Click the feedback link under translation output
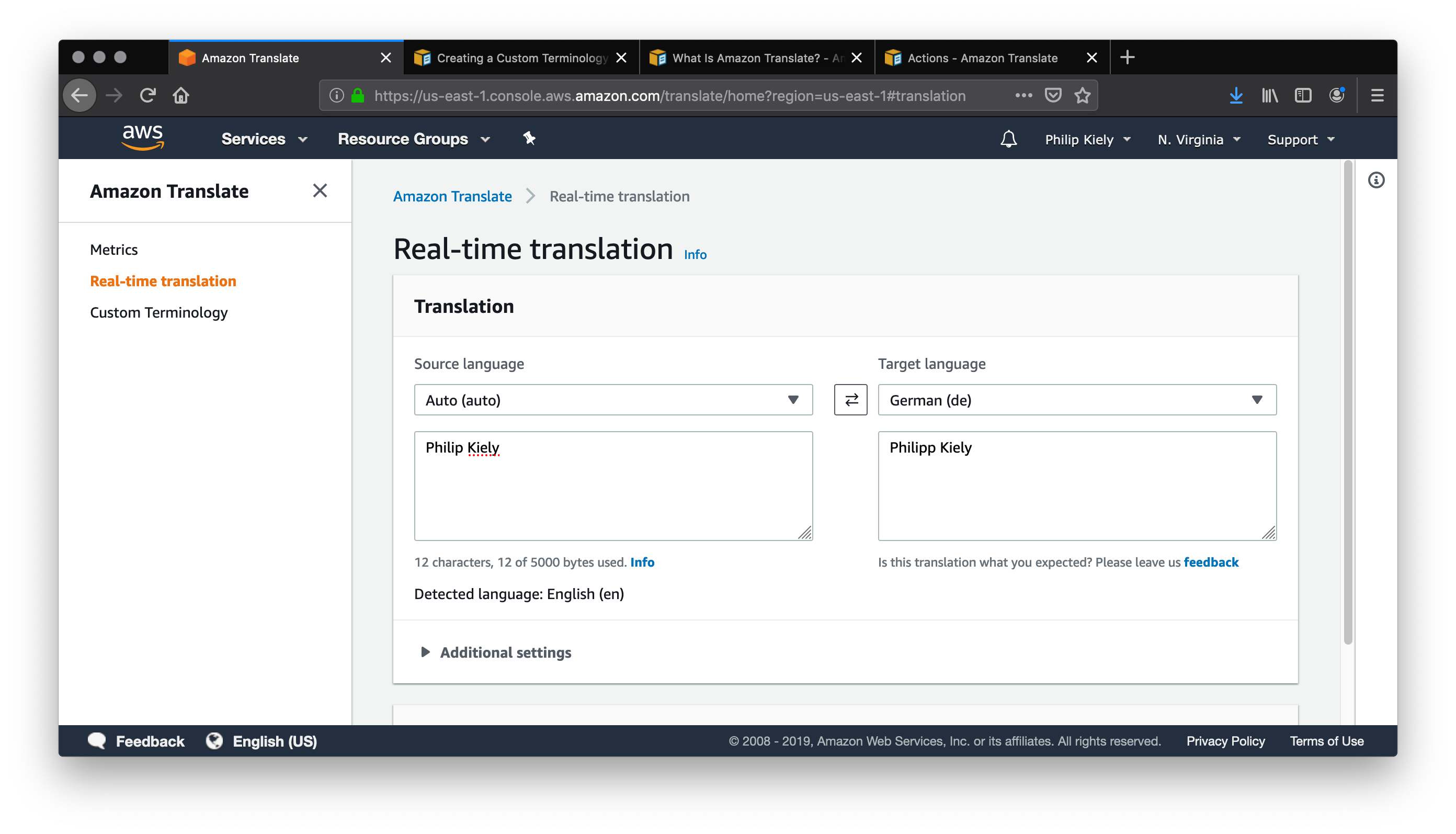This screenshot has width=1456, height=834. tap(1211, 562)
